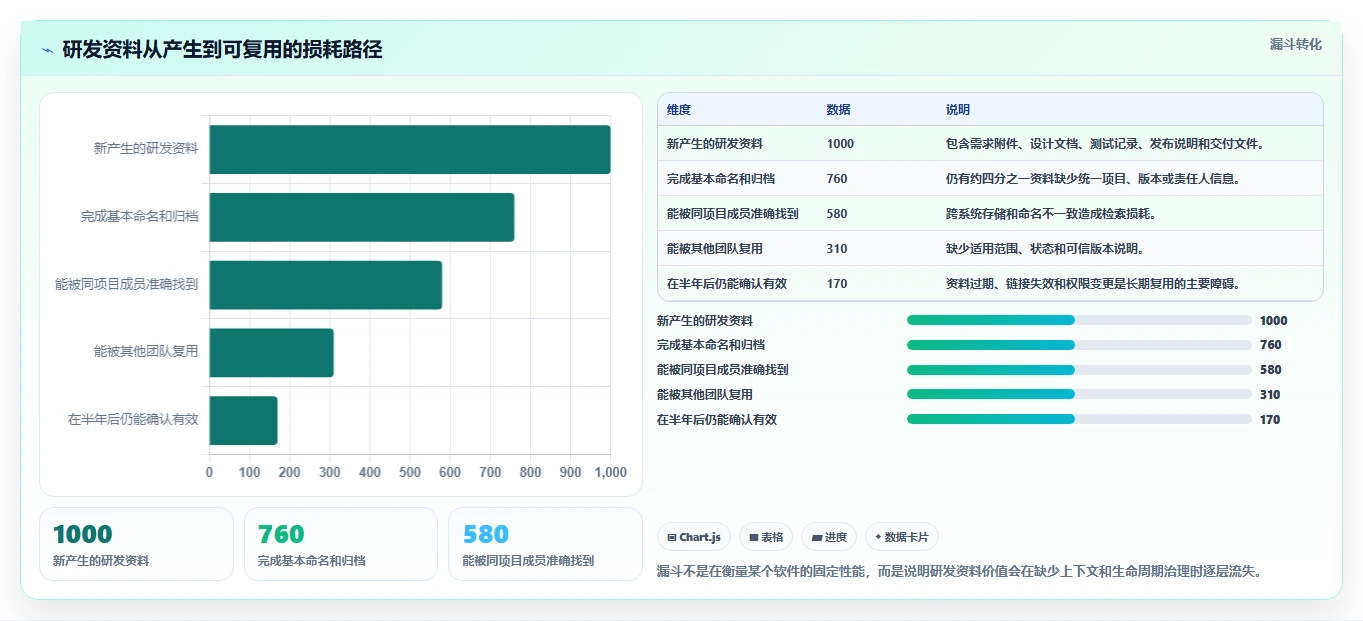
Task: Click chart axis label 完成基本命名和归档
Action: pyautogui.click(x=140, y=217)
